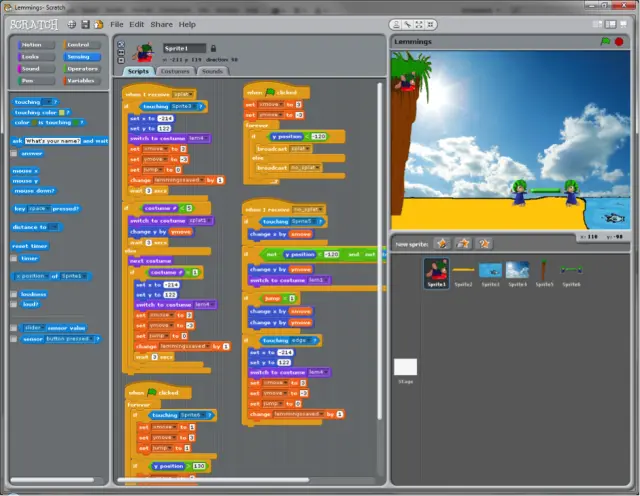
Task: Select the Stage thumbnail in sprite list
Action: [405, 368]
